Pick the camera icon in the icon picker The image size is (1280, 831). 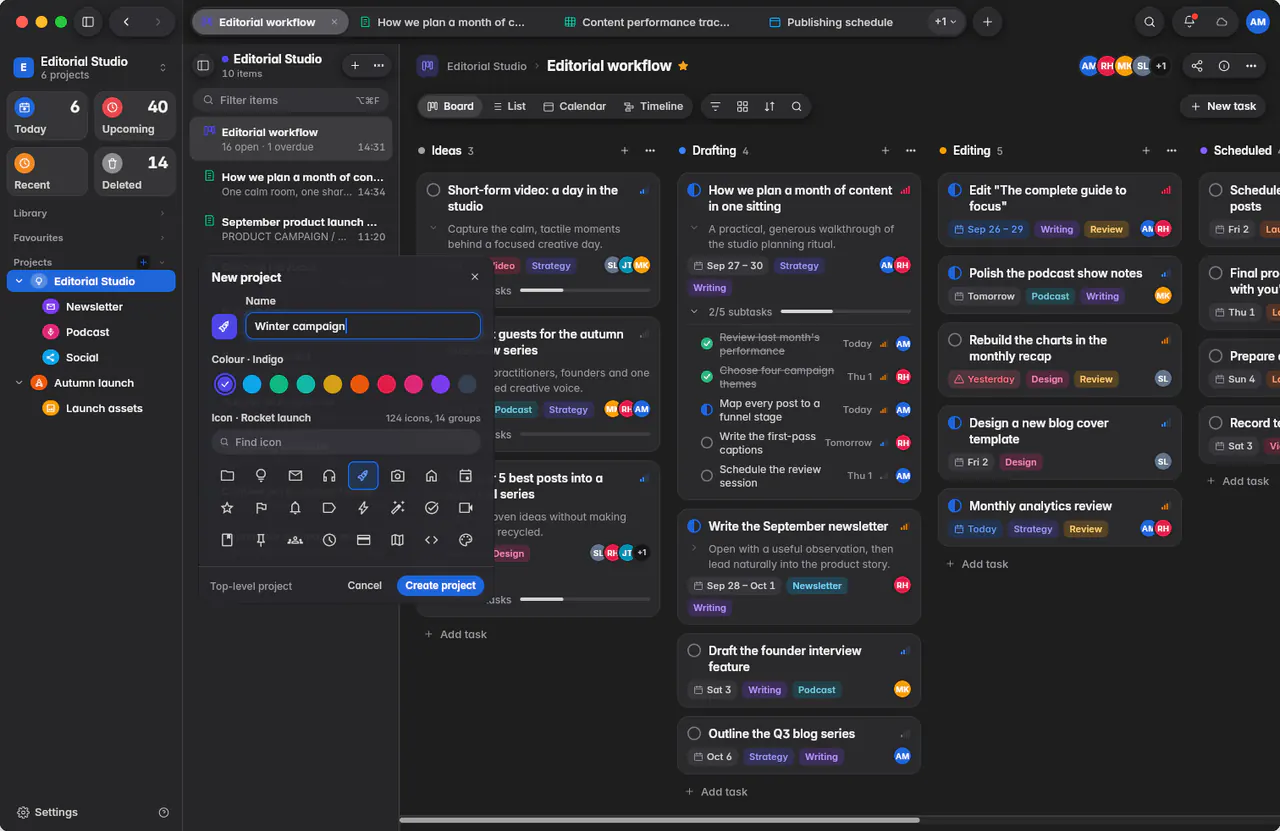pyautogui.click(x=397, y=476)
